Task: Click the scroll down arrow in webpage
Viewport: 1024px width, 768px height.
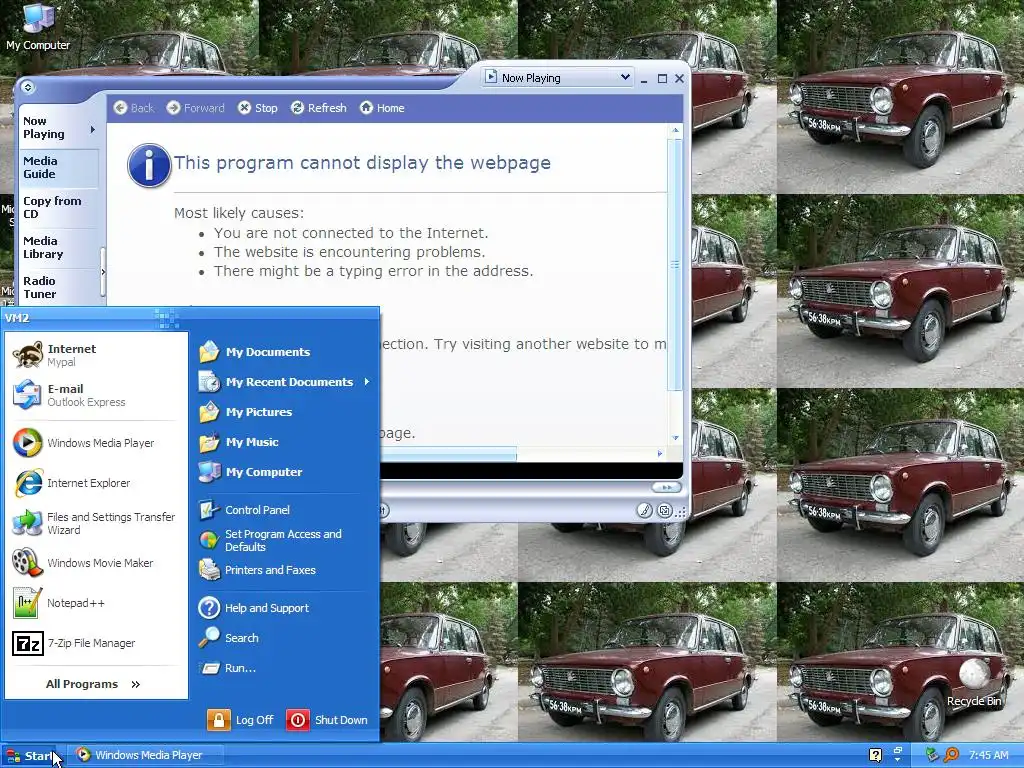Action: [x=675, y=438]
